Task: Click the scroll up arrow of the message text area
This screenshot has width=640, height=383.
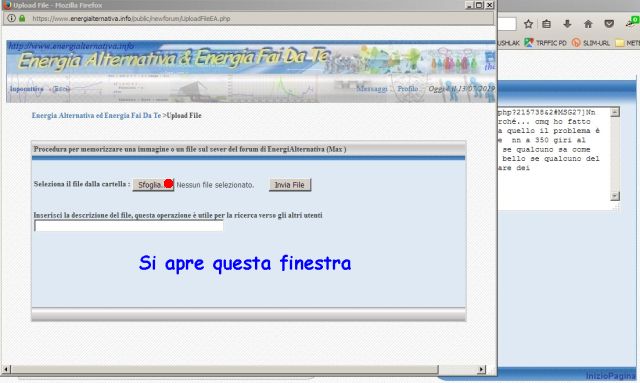Action: (615, 112)
